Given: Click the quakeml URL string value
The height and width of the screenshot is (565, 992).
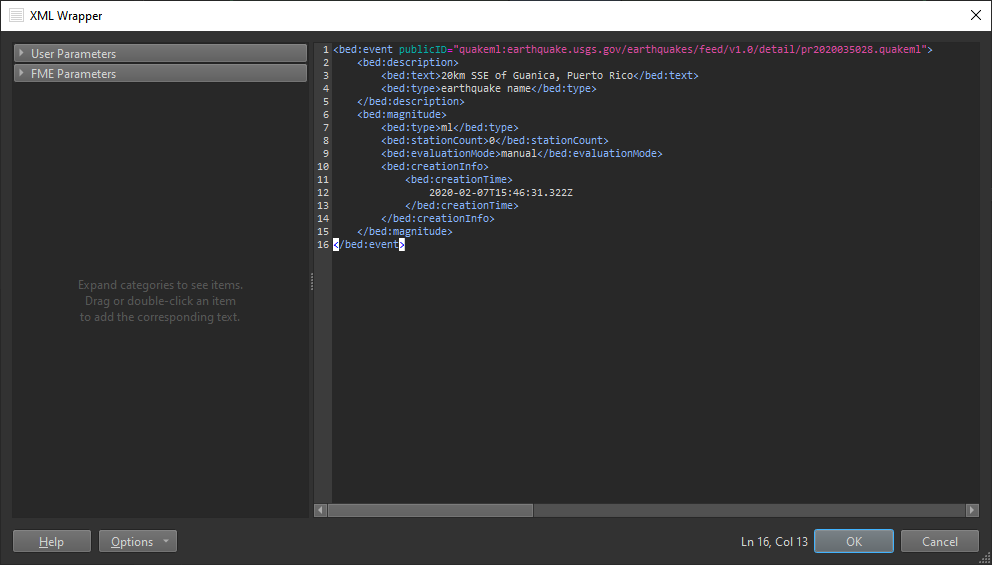Looking at the screenshot, I should pyautogui.click(x=690, y=49).
